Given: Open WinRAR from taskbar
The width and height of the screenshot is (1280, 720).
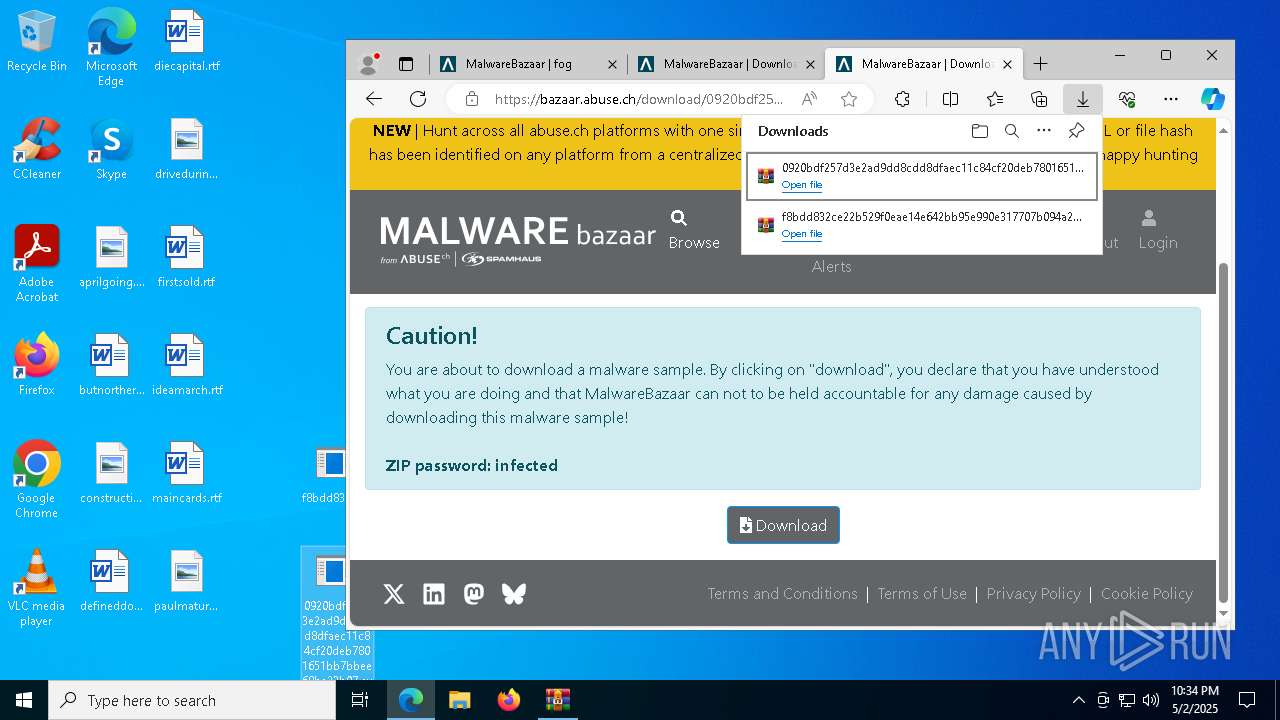Looking at the screenshot, I should (x=557, y=700).
